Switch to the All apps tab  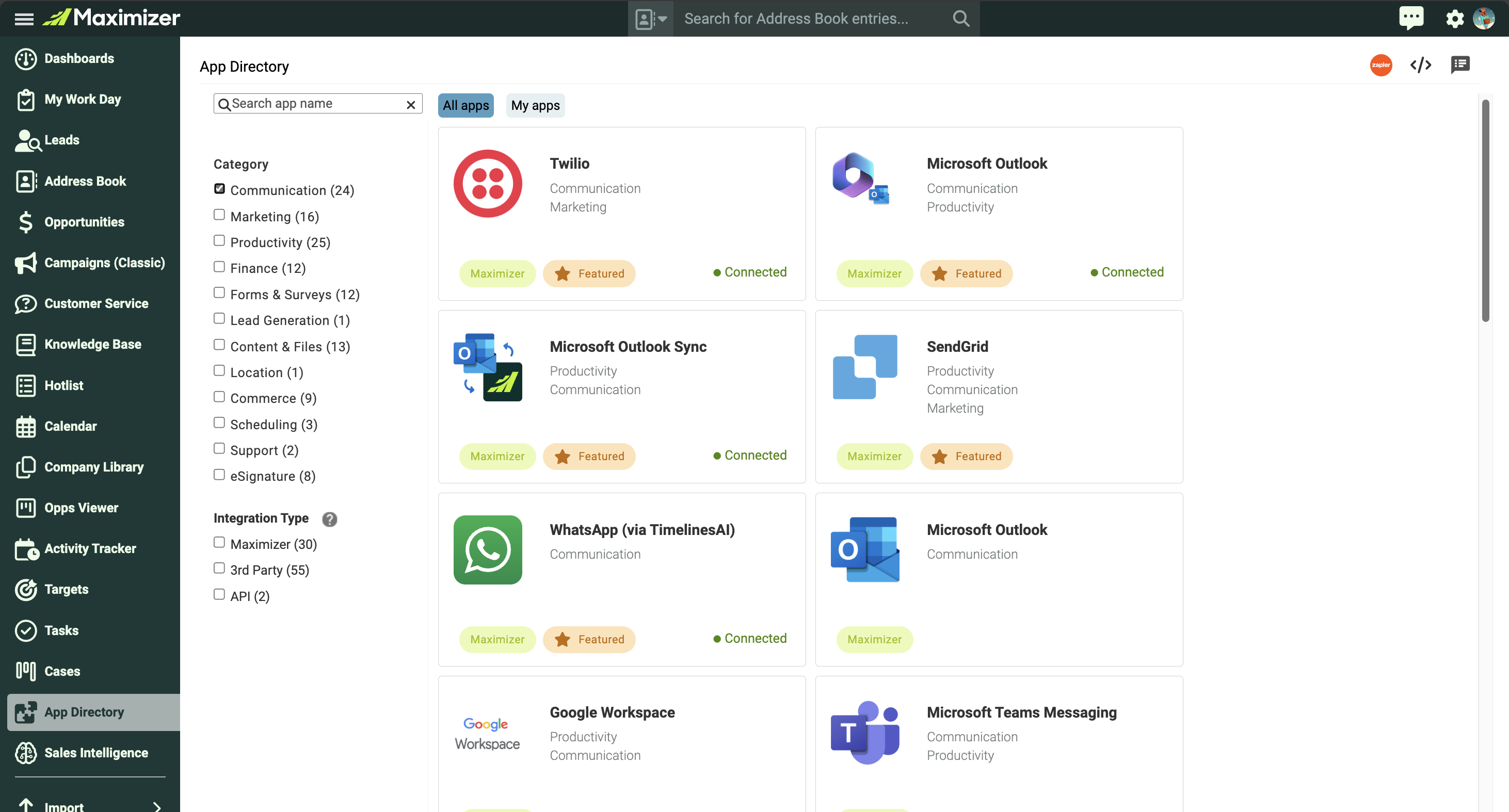pos(465,105)
